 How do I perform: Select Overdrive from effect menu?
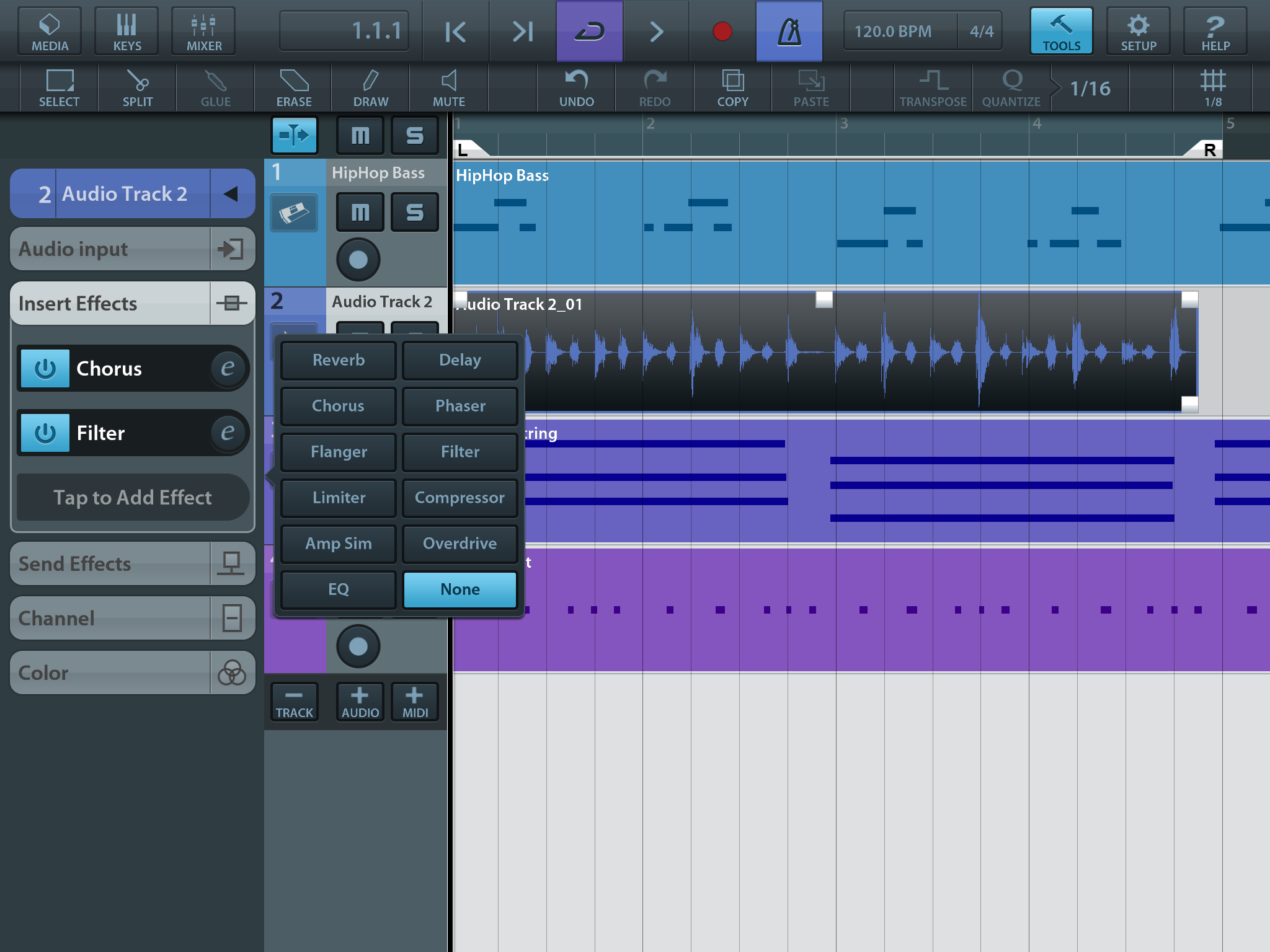[460, 544]
